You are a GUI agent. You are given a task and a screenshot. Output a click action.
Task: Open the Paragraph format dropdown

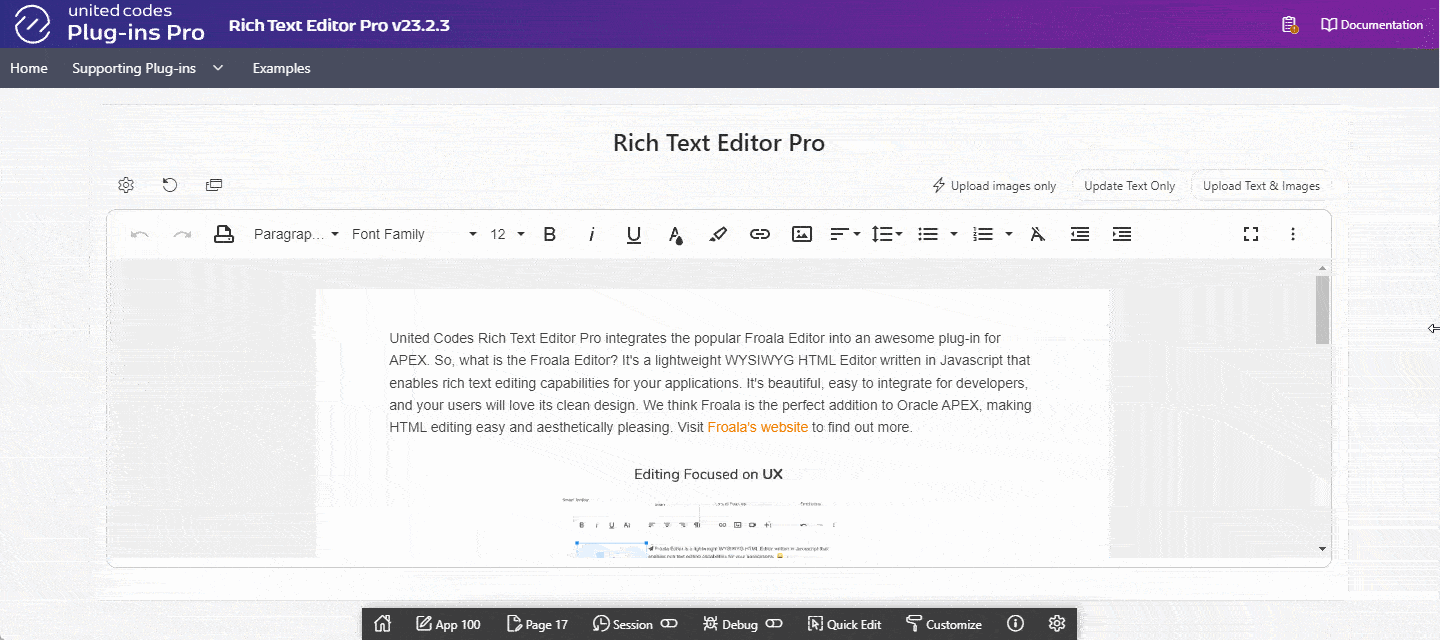coord(296,234)
